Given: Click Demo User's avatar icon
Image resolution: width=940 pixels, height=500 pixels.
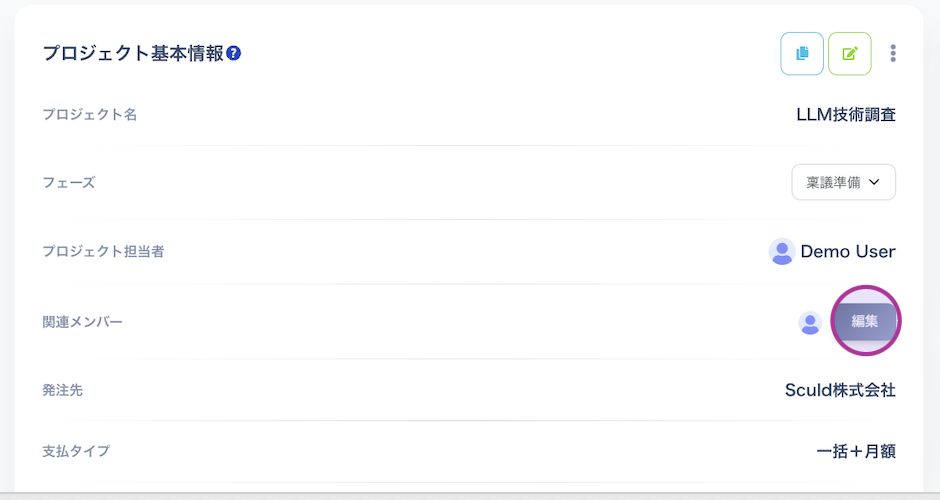Looking at the screenshot, I should click(781, 252).
